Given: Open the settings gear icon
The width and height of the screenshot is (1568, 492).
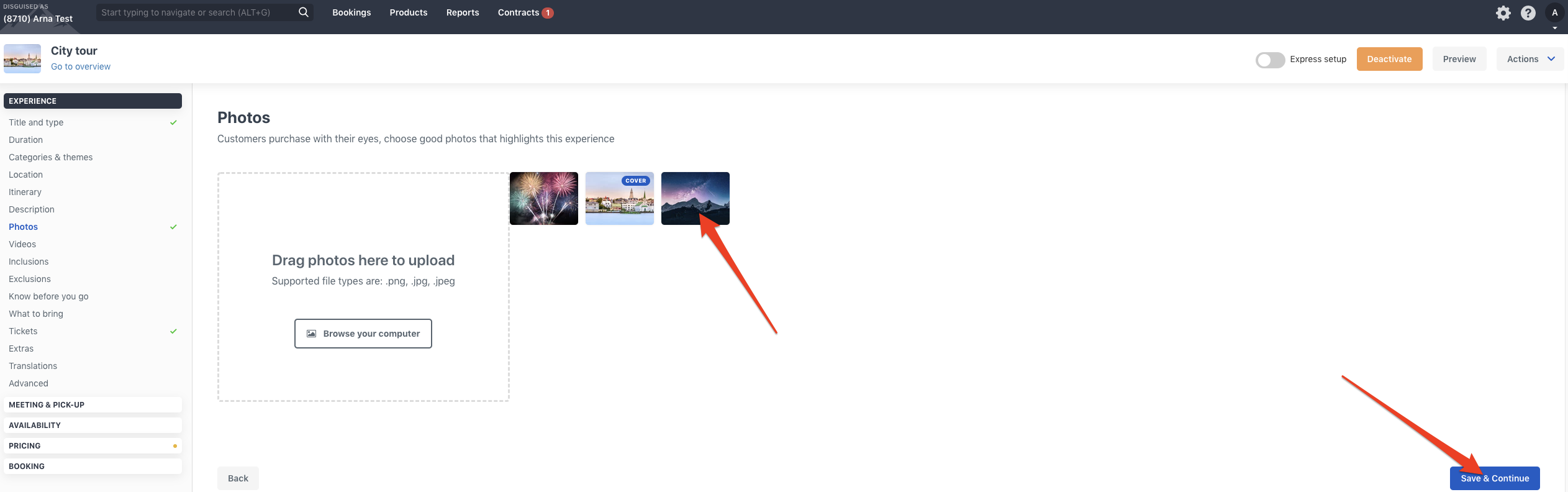Looking at the screenshot, I should pos(1503,13).
